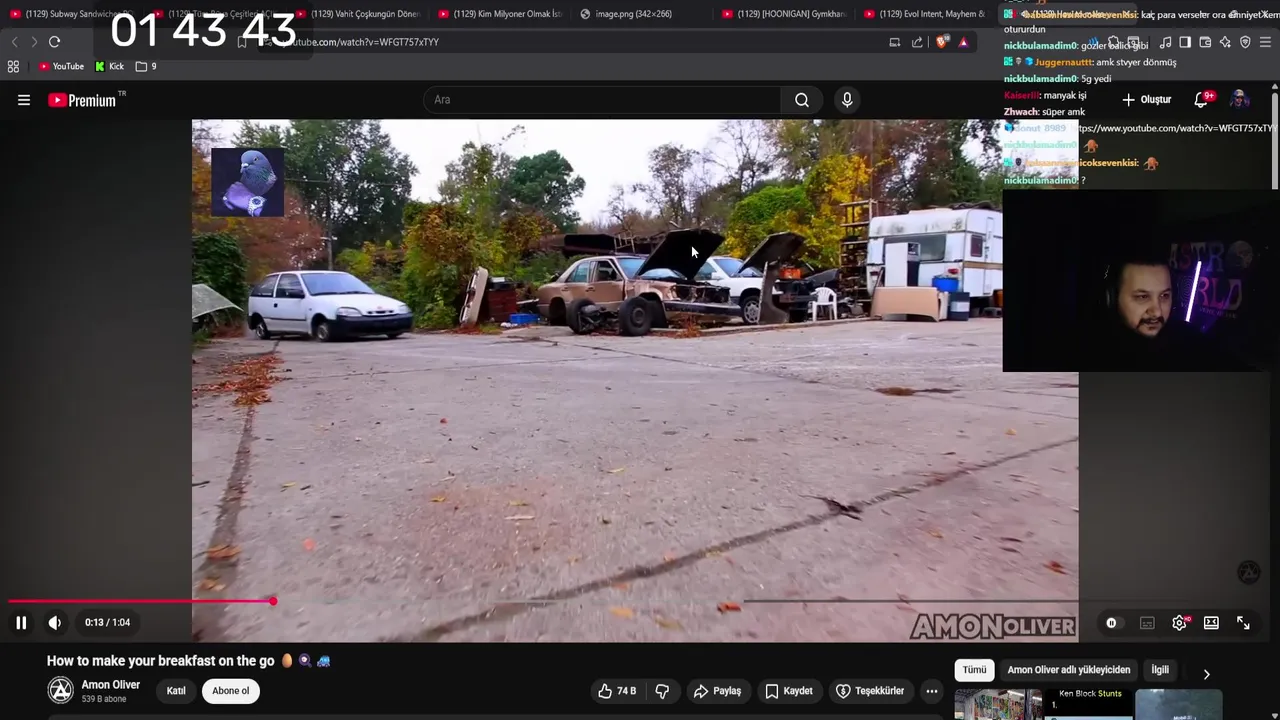
Task: Show more filter chips with right chevron
Action: [x=1206, y=674]
